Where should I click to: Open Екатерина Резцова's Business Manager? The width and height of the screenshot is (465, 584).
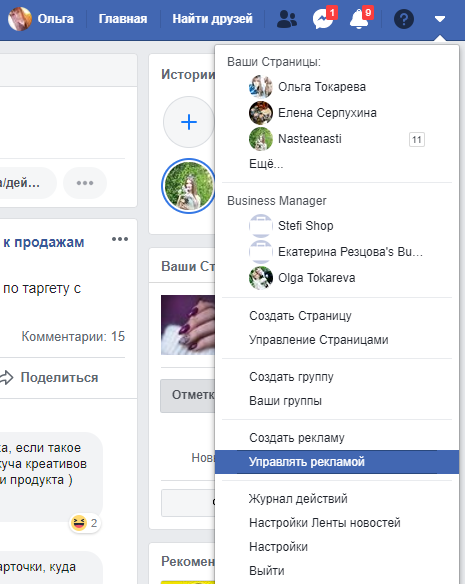click(350, 252)
